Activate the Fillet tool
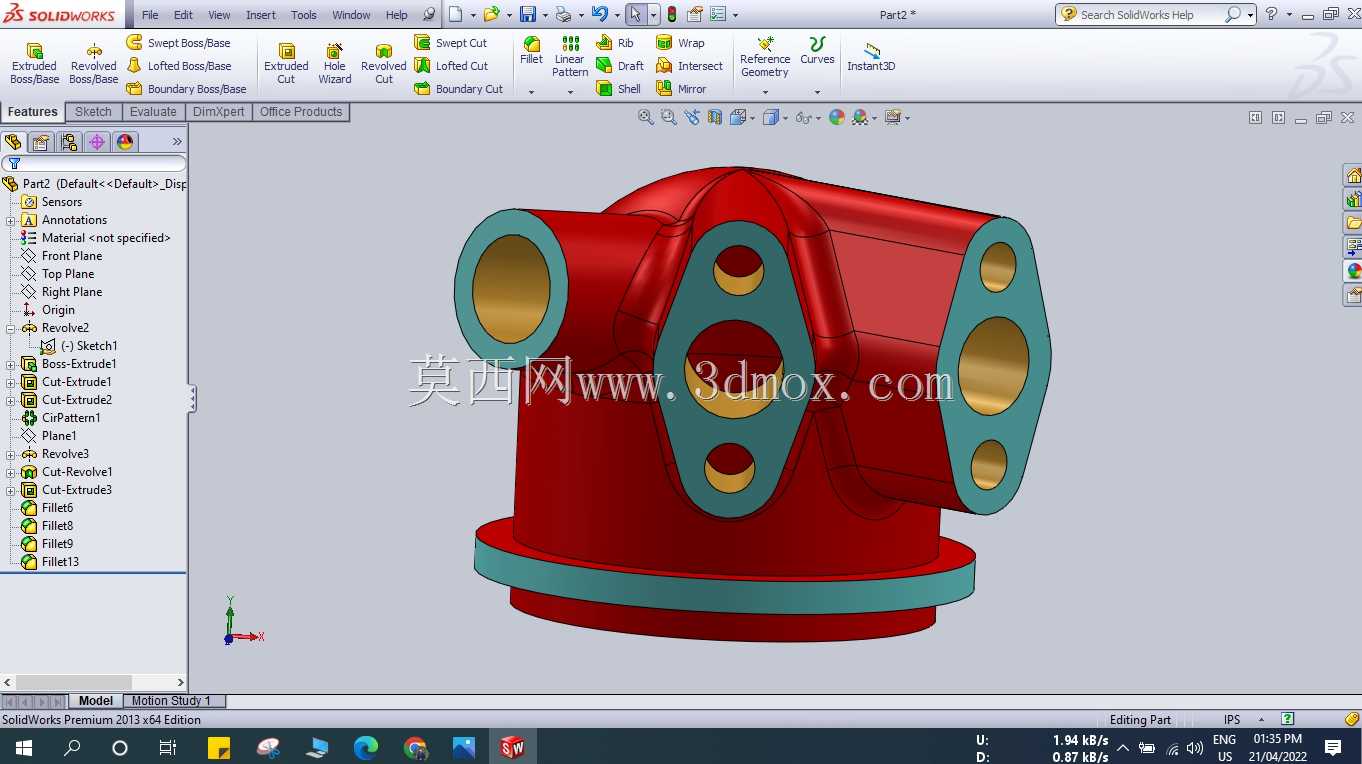The image size is (1362, 764). point(532,51)
